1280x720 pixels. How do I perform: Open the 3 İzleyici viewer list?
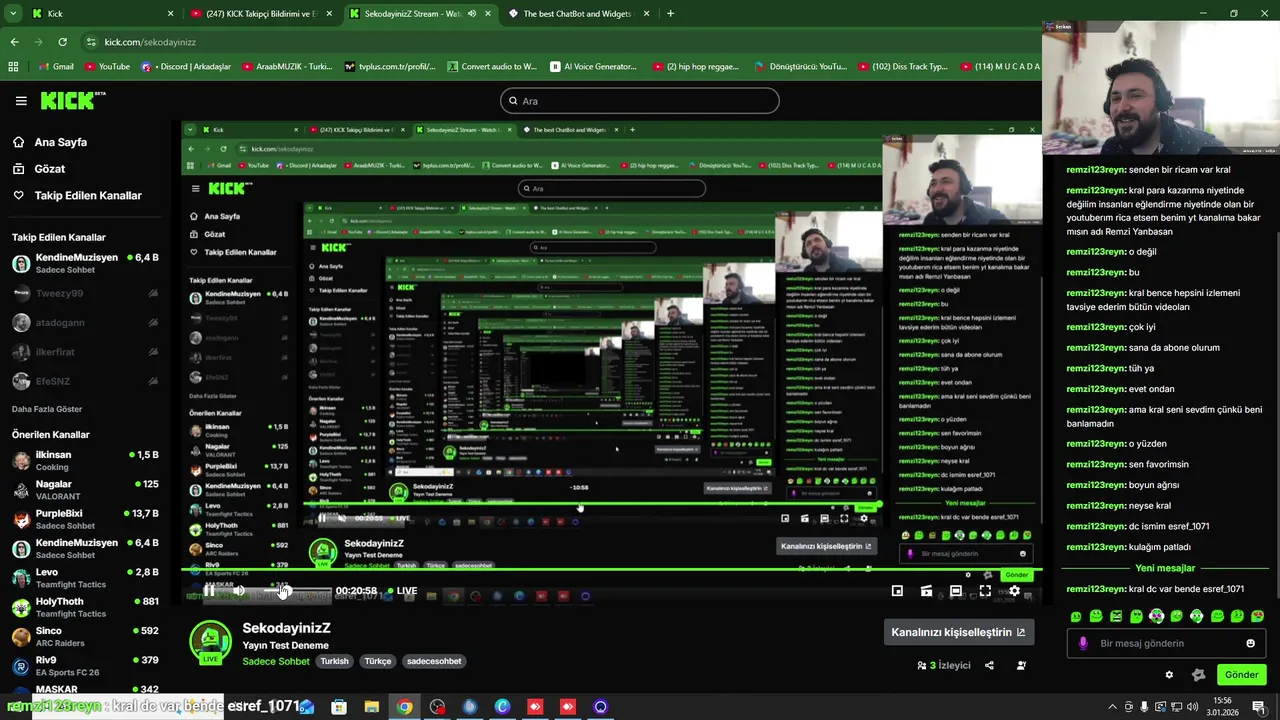(944, 665)
